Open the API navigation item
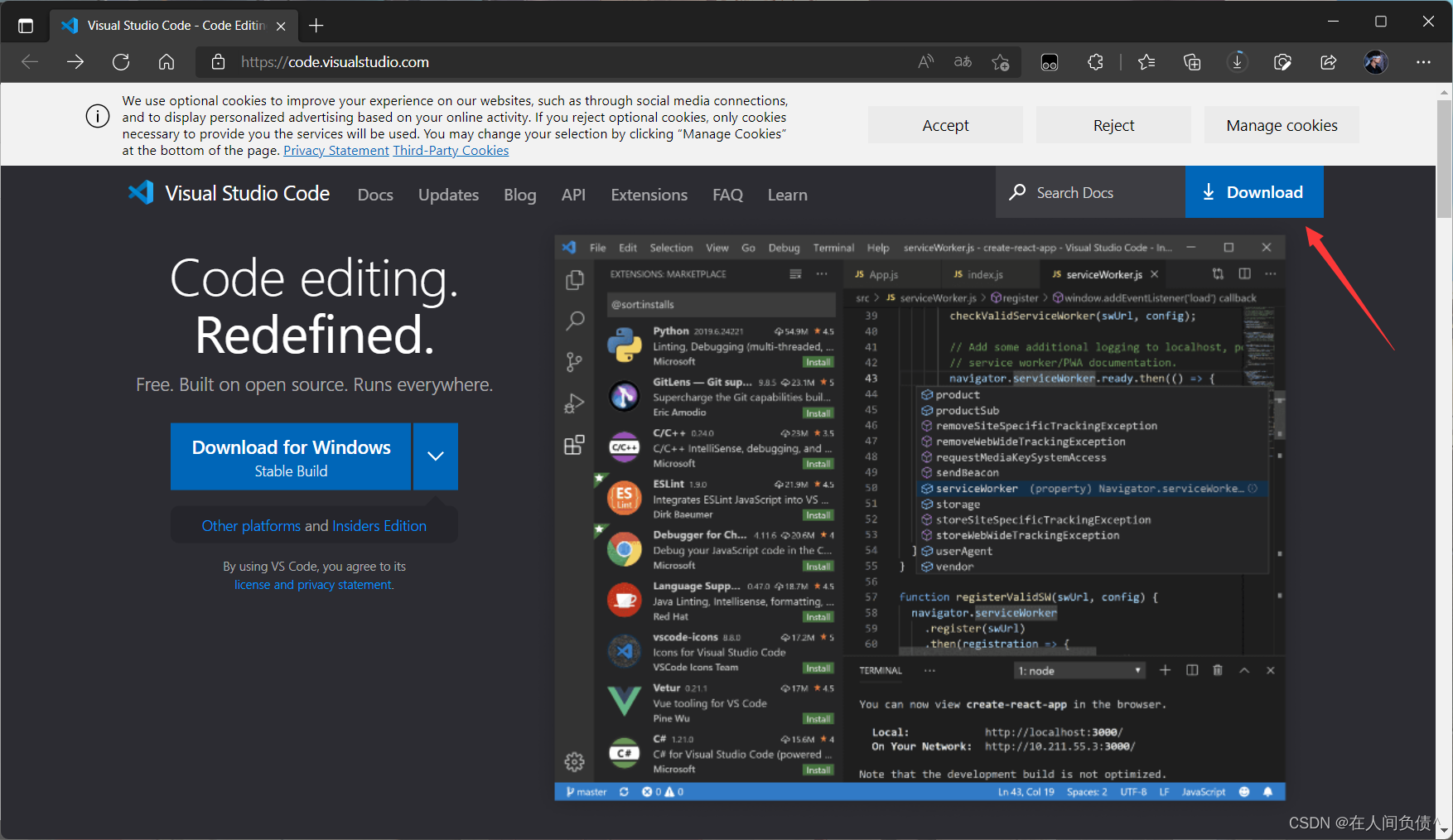The height and width of the screenshot is (840, 1453). (573, 195)
